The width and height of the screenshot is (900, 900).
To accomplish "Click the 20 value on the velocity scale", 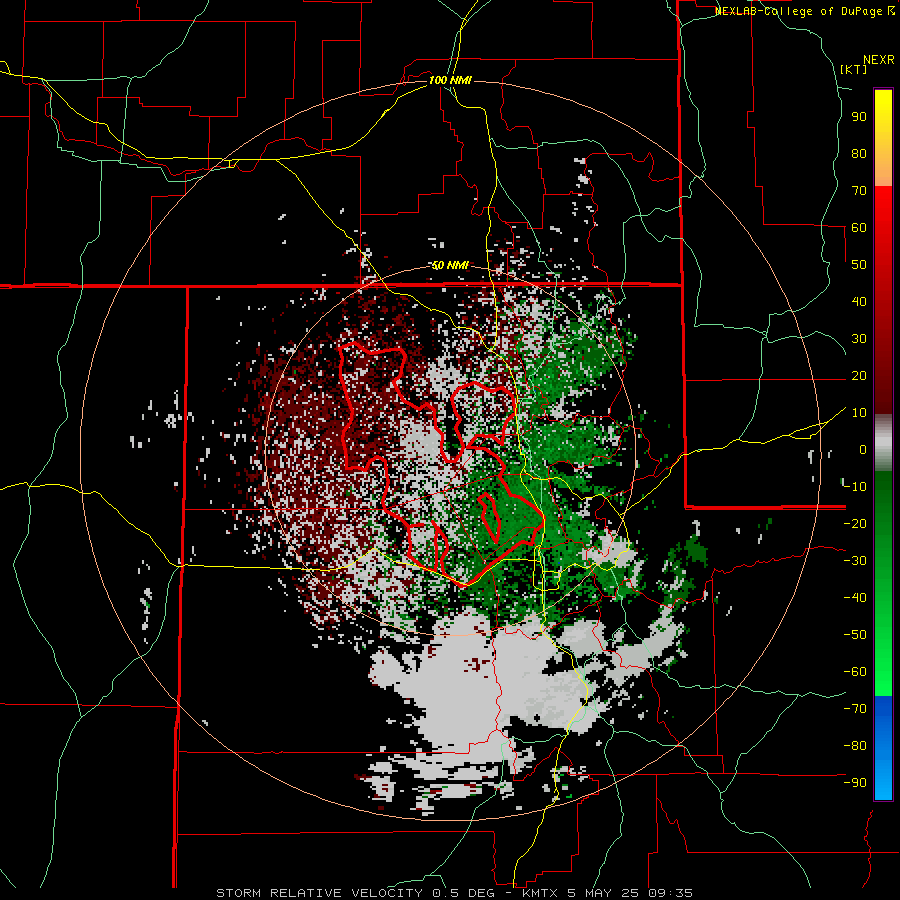I will point(859,375).
